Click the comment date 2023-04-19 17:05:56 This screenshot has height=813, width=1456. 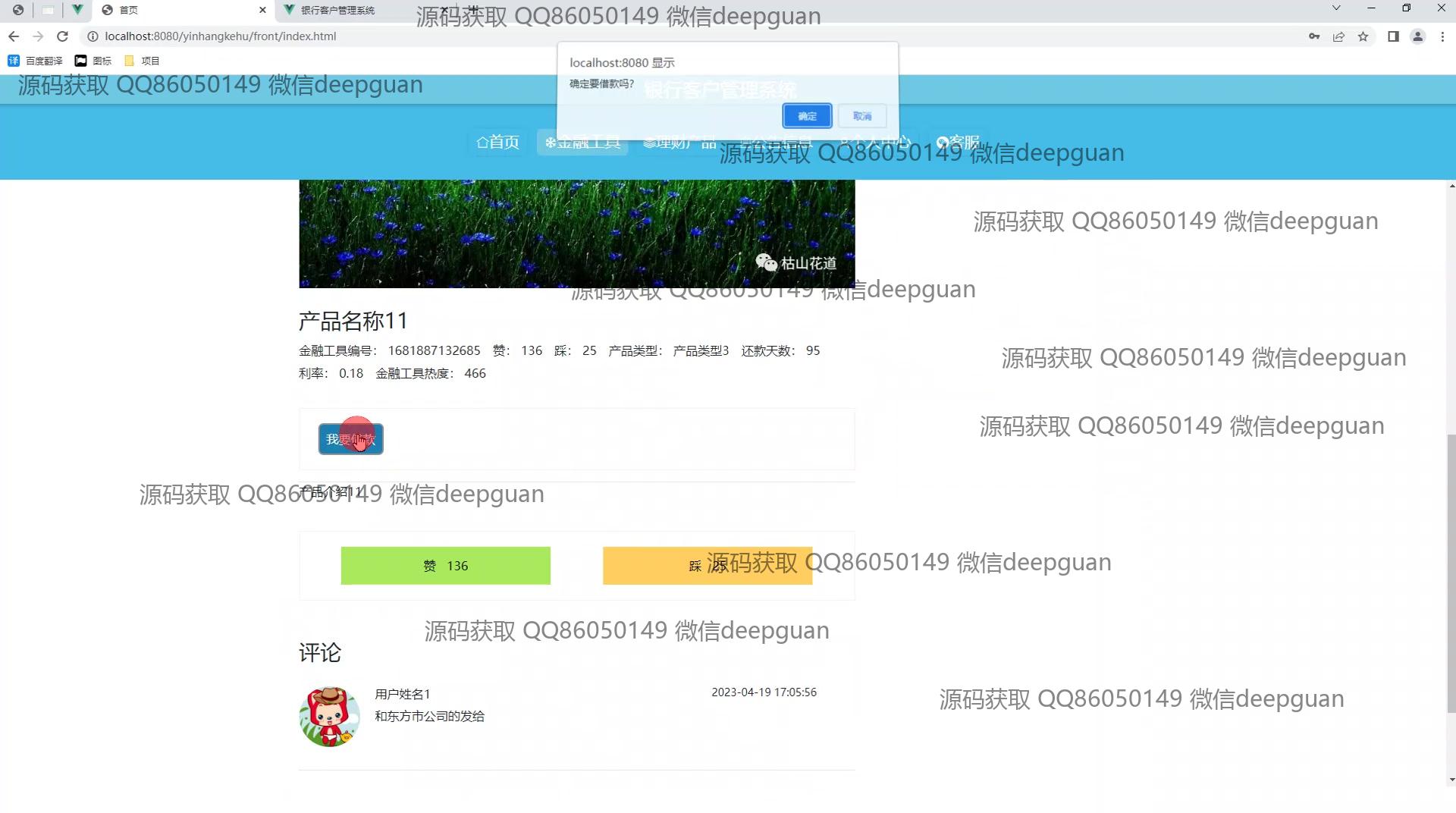(x=764, y=692)
